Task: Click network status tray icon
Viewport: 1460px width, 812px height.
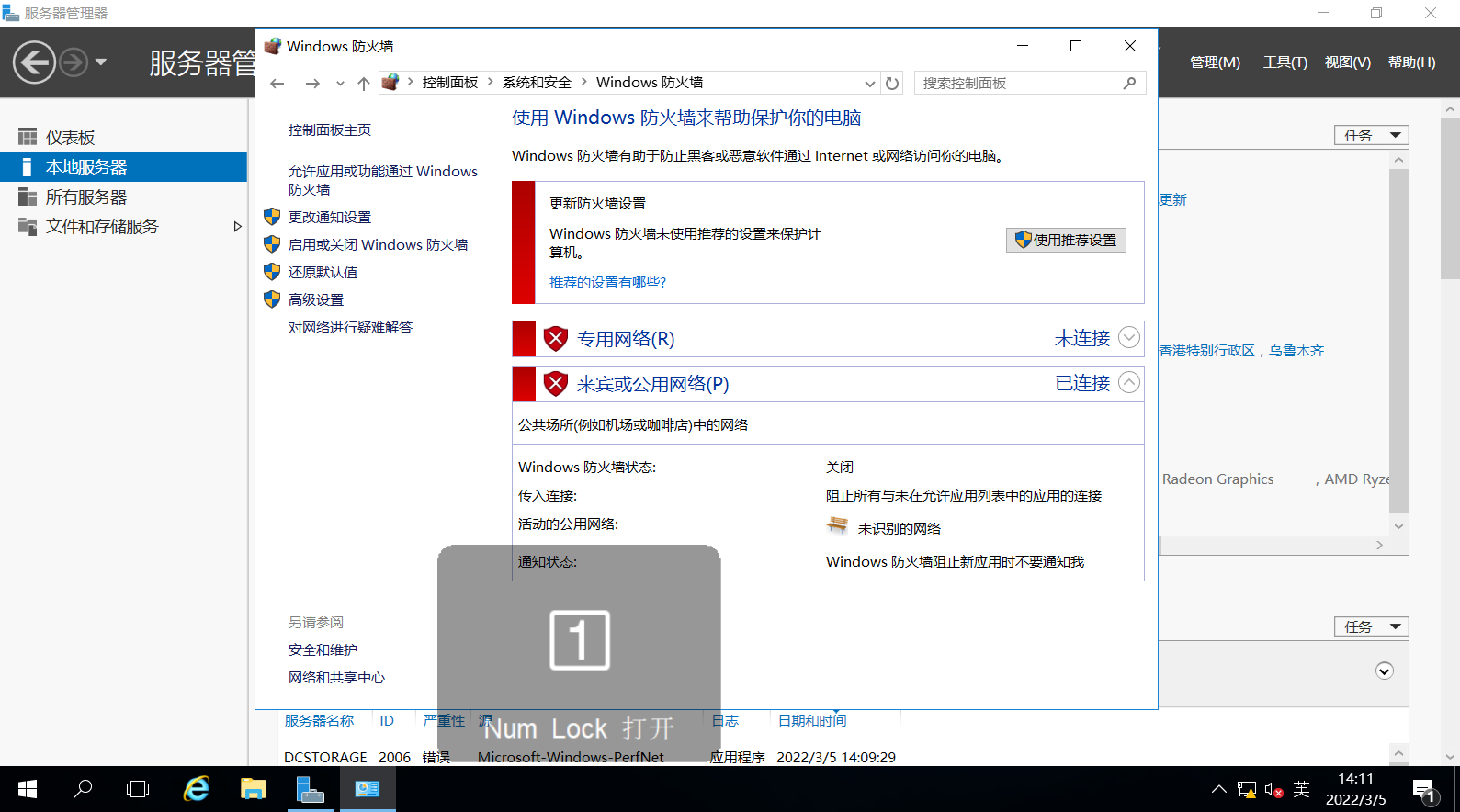Action: (x=1246, y=790)
